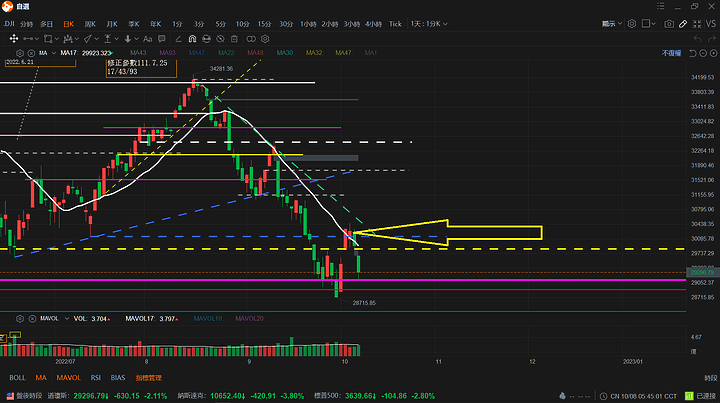The width and height of the screenshot is (720, 403).
Task: Undo last drawing action
Action: point(698,39)
